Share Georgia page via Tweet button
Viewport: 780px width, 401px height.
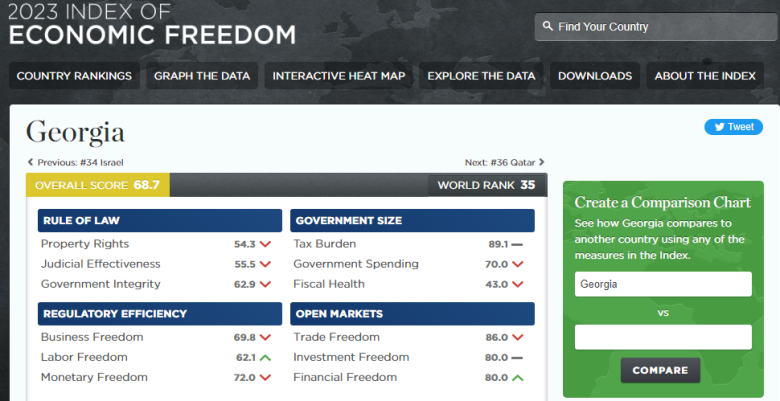(x=733, y=127)
